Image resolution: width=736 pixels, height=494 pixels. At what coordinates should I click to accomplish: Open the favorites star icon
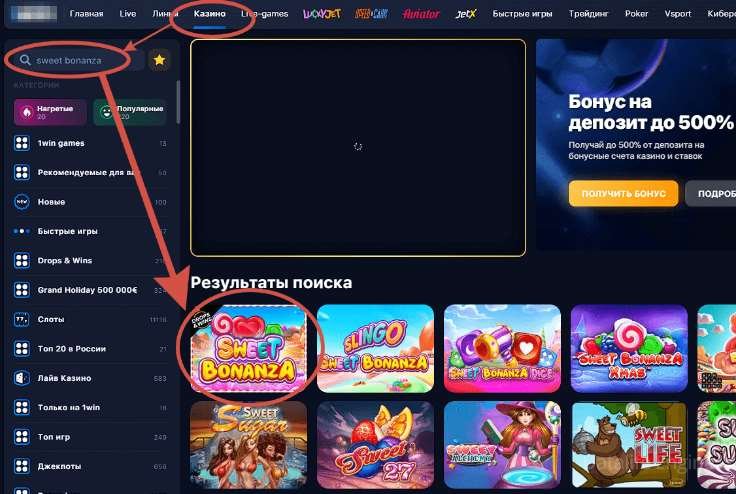pos(160,60)
